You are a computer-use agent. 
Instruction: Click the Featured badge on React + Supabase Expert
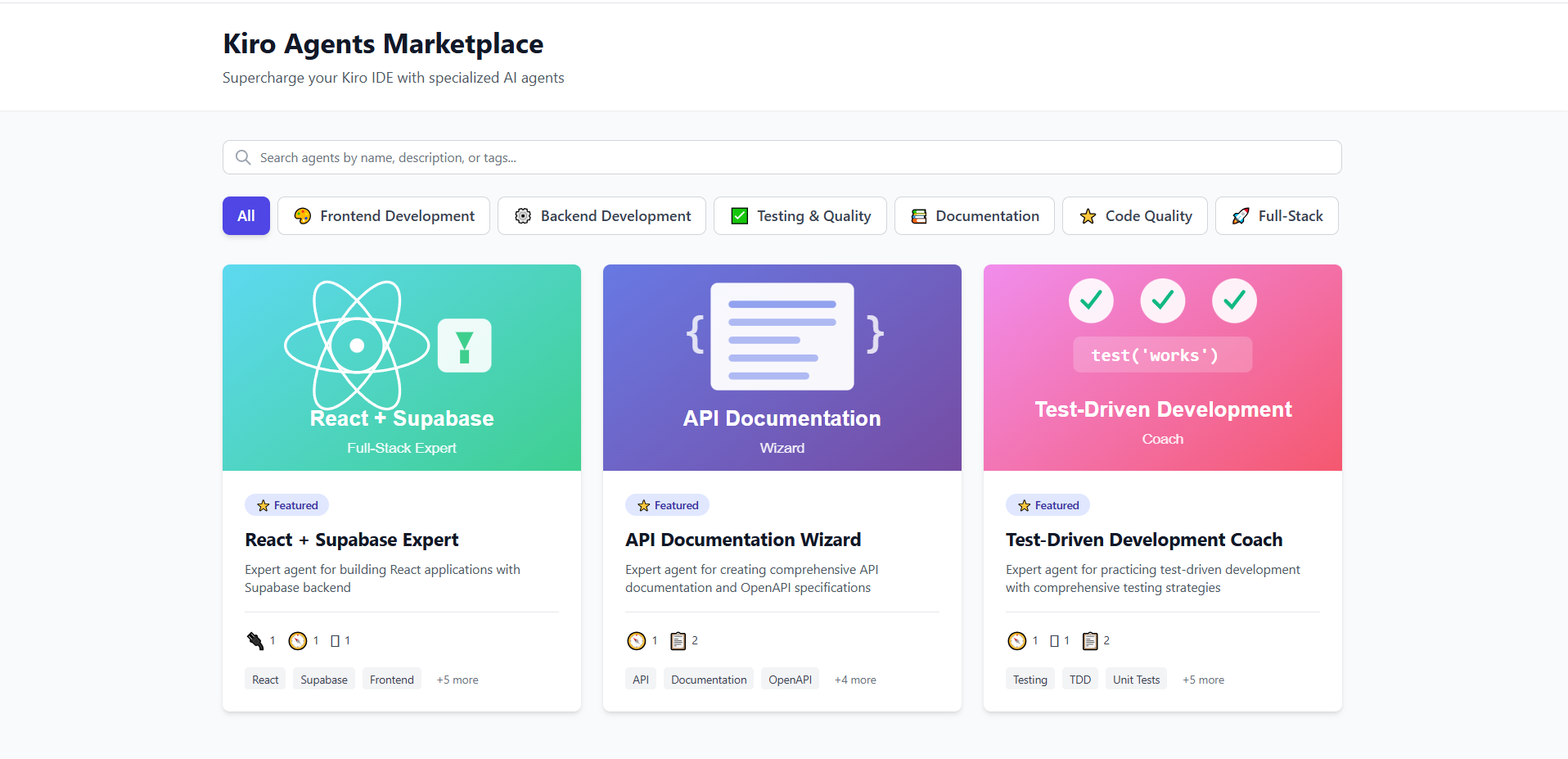(287, 505)
